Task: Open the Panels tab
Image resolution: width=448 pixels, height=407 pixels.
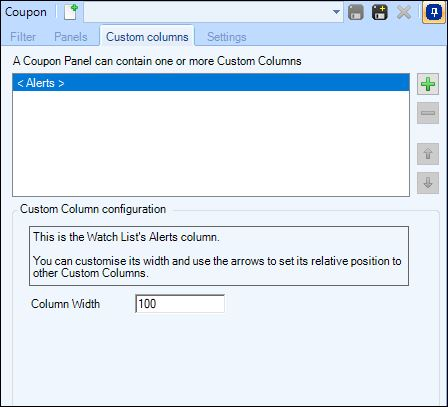Action: click(x=71, y=37)
